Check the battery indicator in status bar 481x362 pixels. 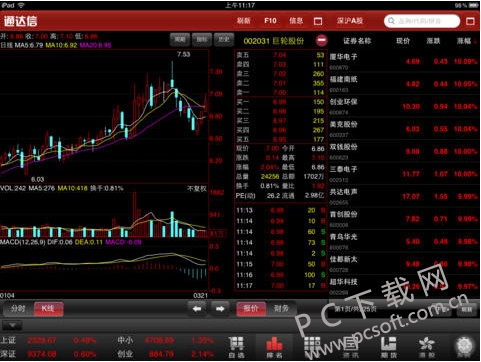pyautogui.click(x=474, y=5)
